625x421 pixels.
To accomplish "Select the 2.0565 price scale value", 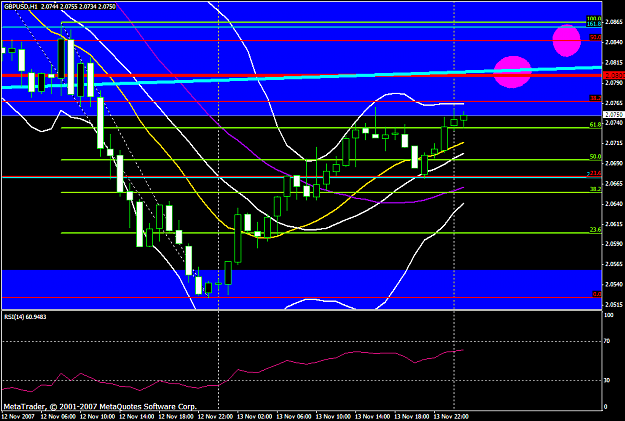I will pyautogui.click(x=614, y=264).
